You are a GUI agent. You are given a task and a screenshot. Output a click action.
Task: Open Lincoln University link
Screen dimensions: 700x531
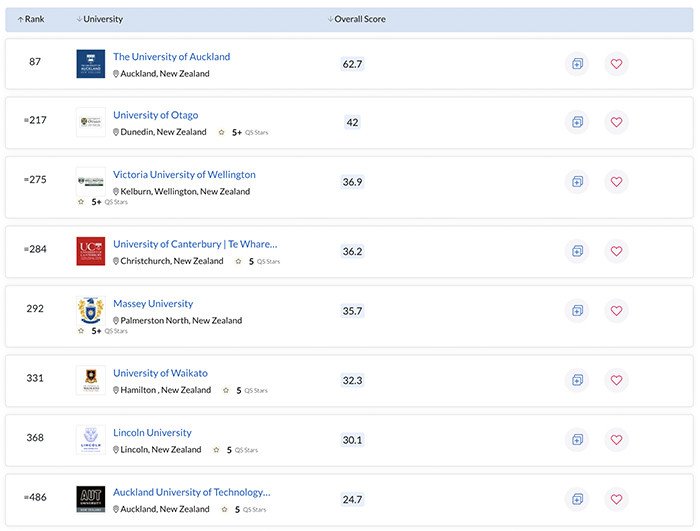point(152,433)
